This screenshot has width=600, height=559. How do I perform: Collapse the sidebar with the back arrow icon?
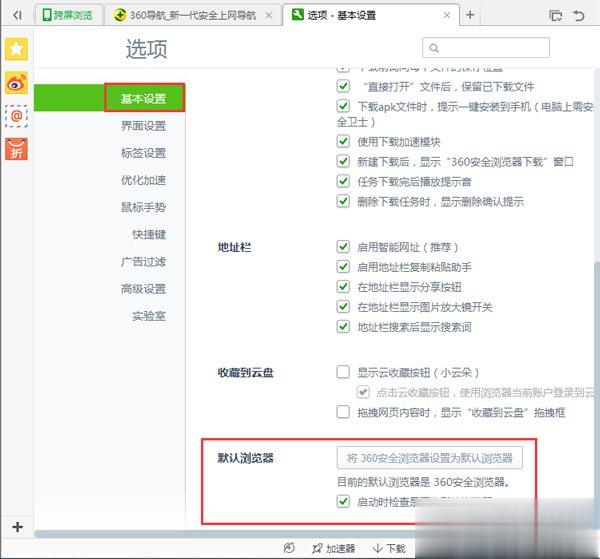[x=17, y=15]
